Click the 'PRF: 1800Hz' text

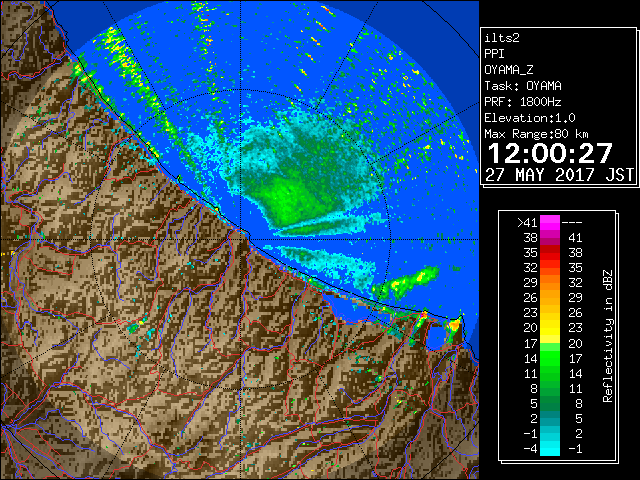pyautogui.click(x=522, y=102)
